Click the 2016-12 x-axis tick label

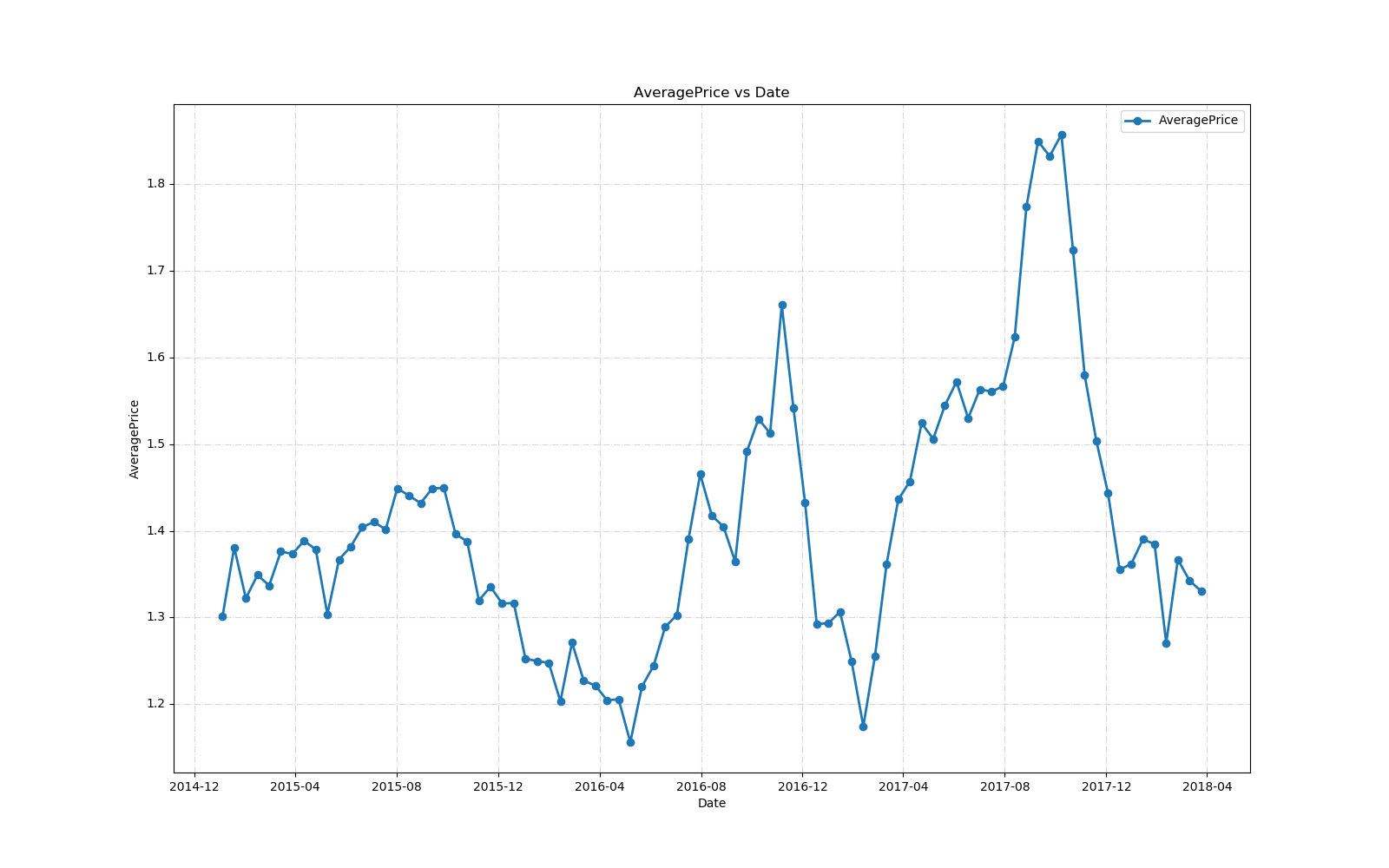(x=802, y=787)
